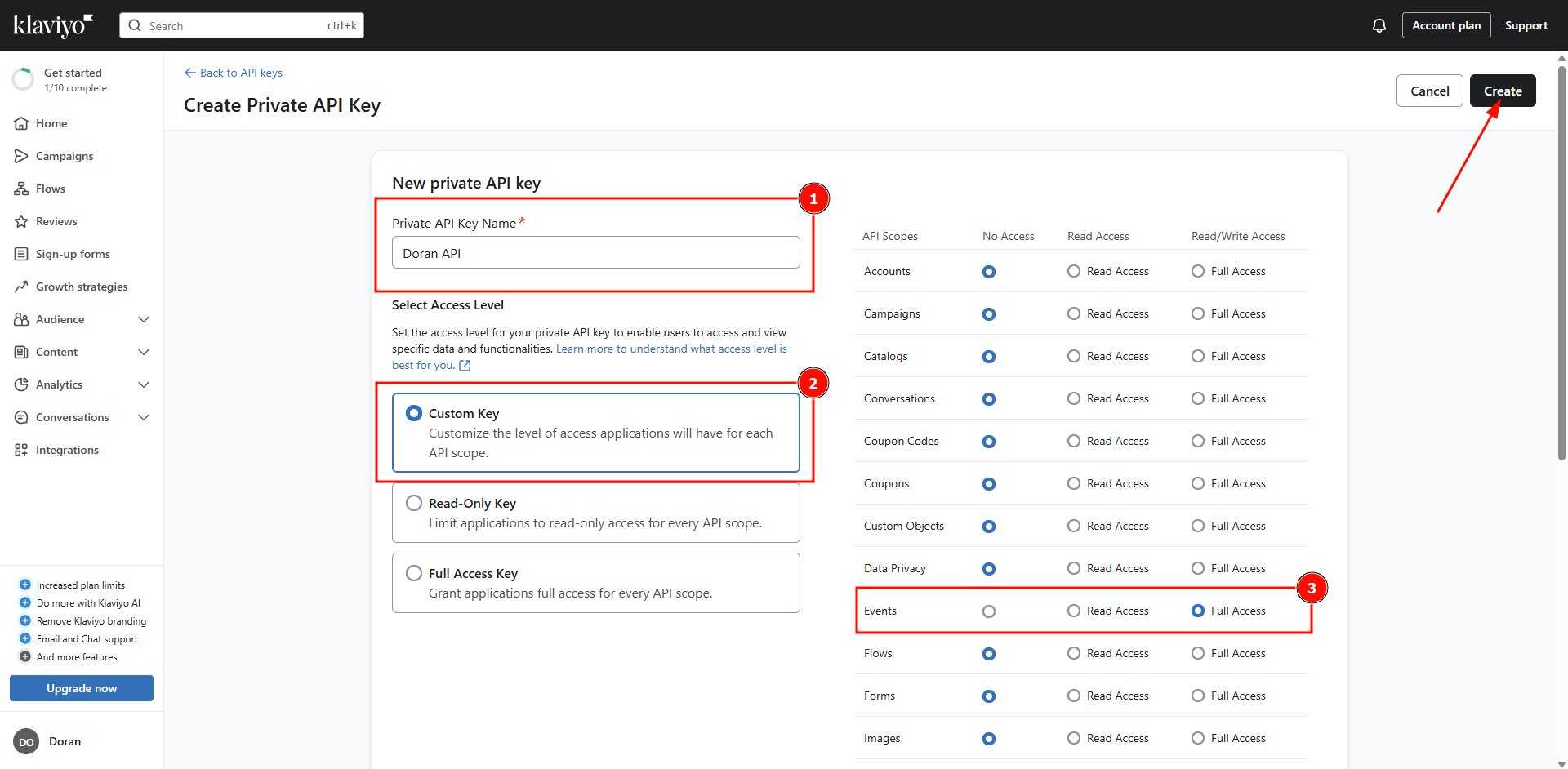Click the Flows diagram icon

pos(21,189)
